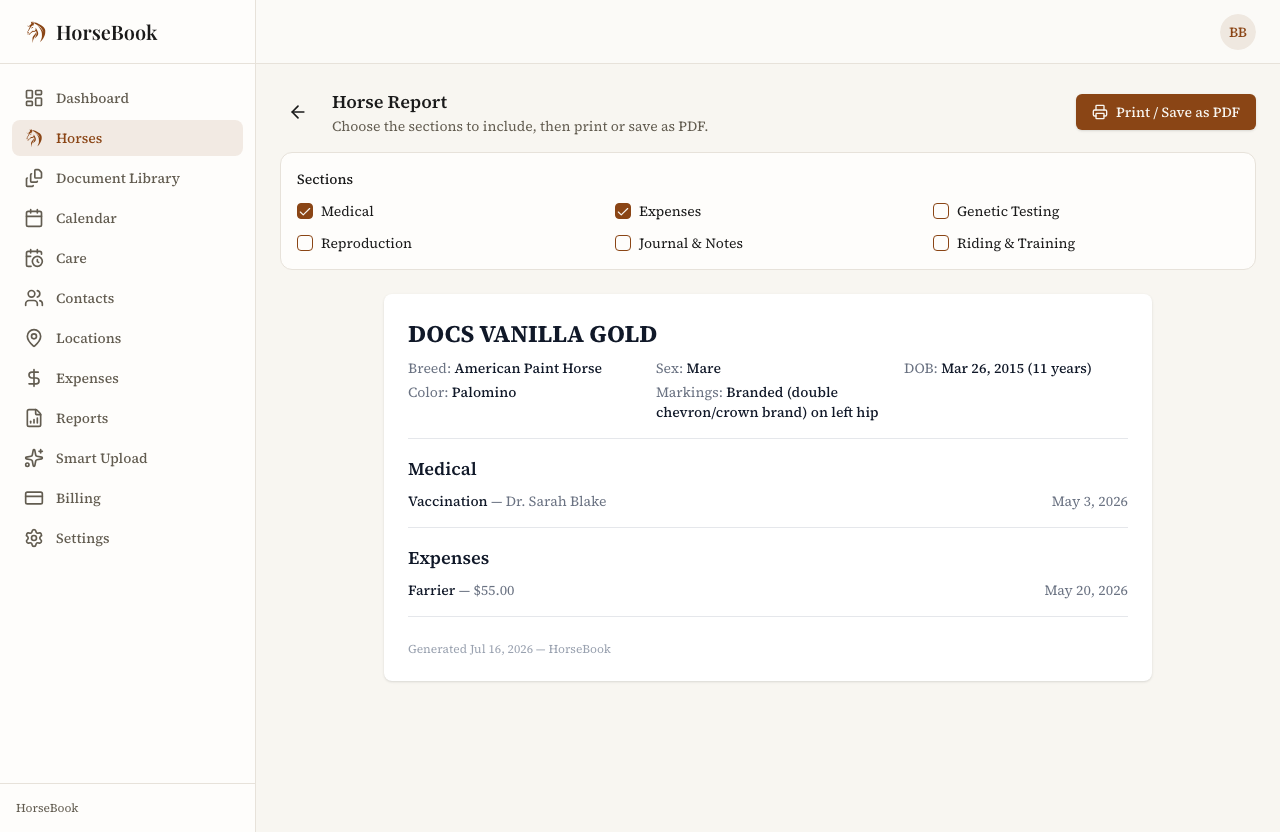
Task: Click the HorseBook footer text in sidebar
Action: (x=47, y=808)
